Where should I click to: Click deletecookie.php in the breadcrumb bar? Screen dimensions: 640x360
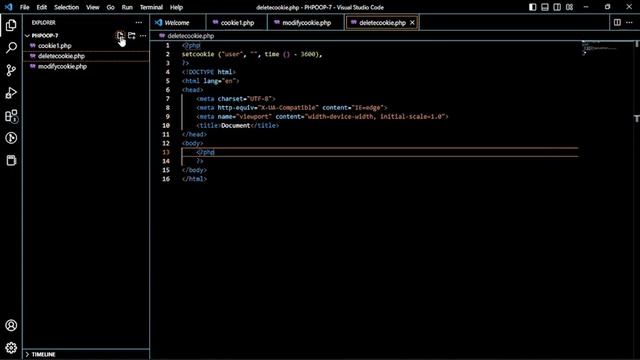191,36
